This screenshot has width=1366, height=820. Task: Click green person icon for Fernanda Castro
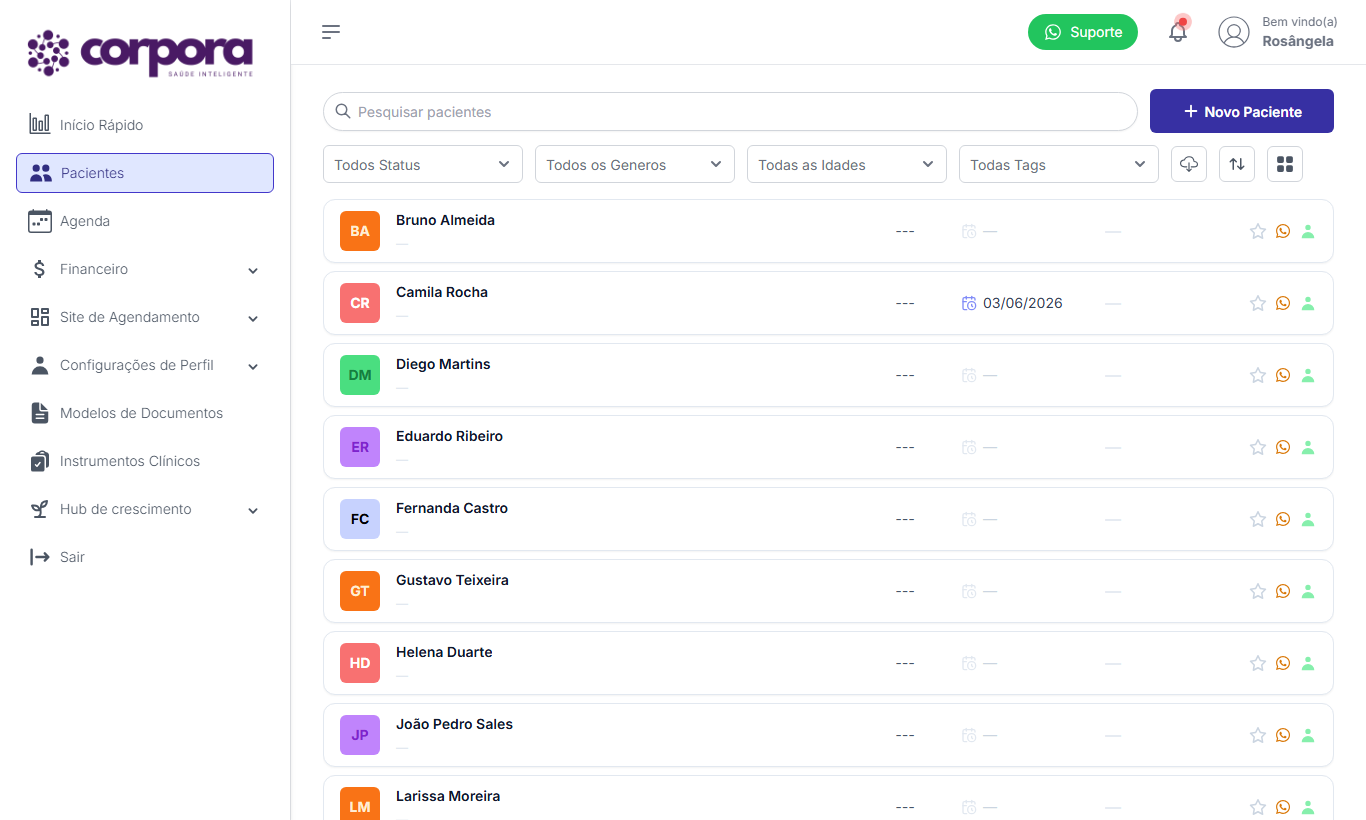click(x=1308, y=519)
